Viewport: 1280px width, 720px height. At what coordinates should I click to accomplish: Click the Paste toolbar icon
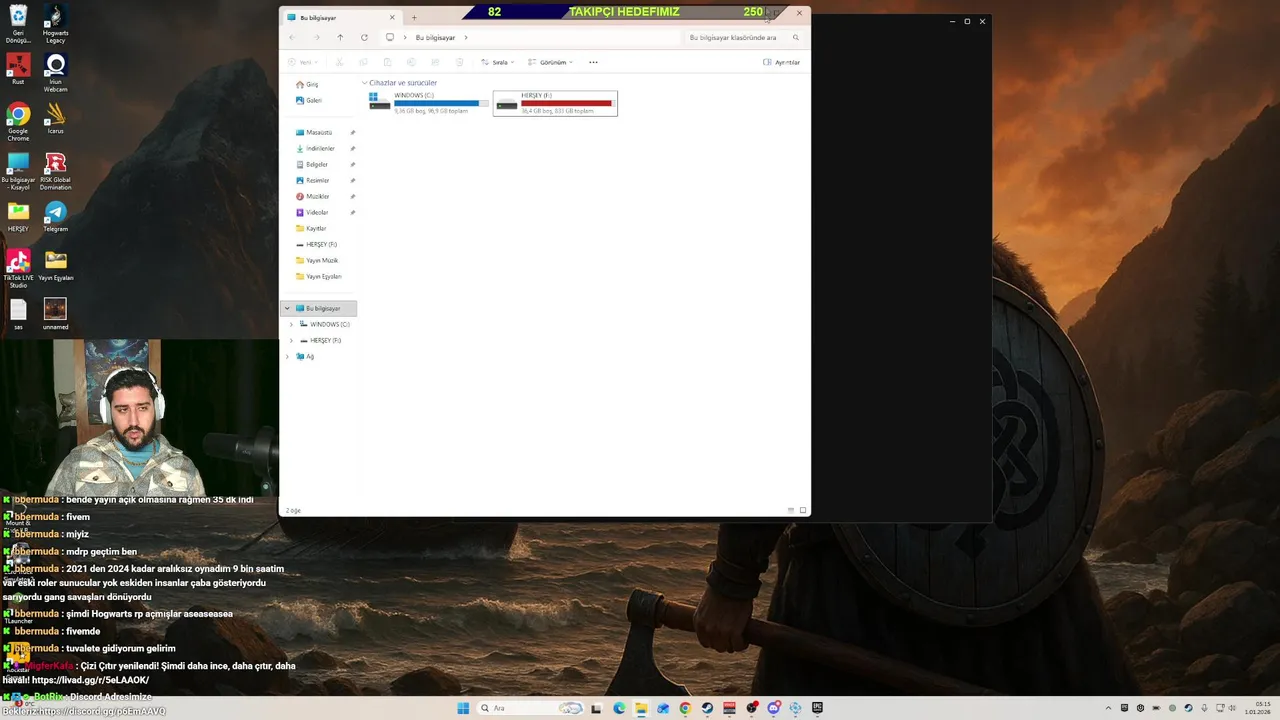pyautogui.click(x=388, y=62)
